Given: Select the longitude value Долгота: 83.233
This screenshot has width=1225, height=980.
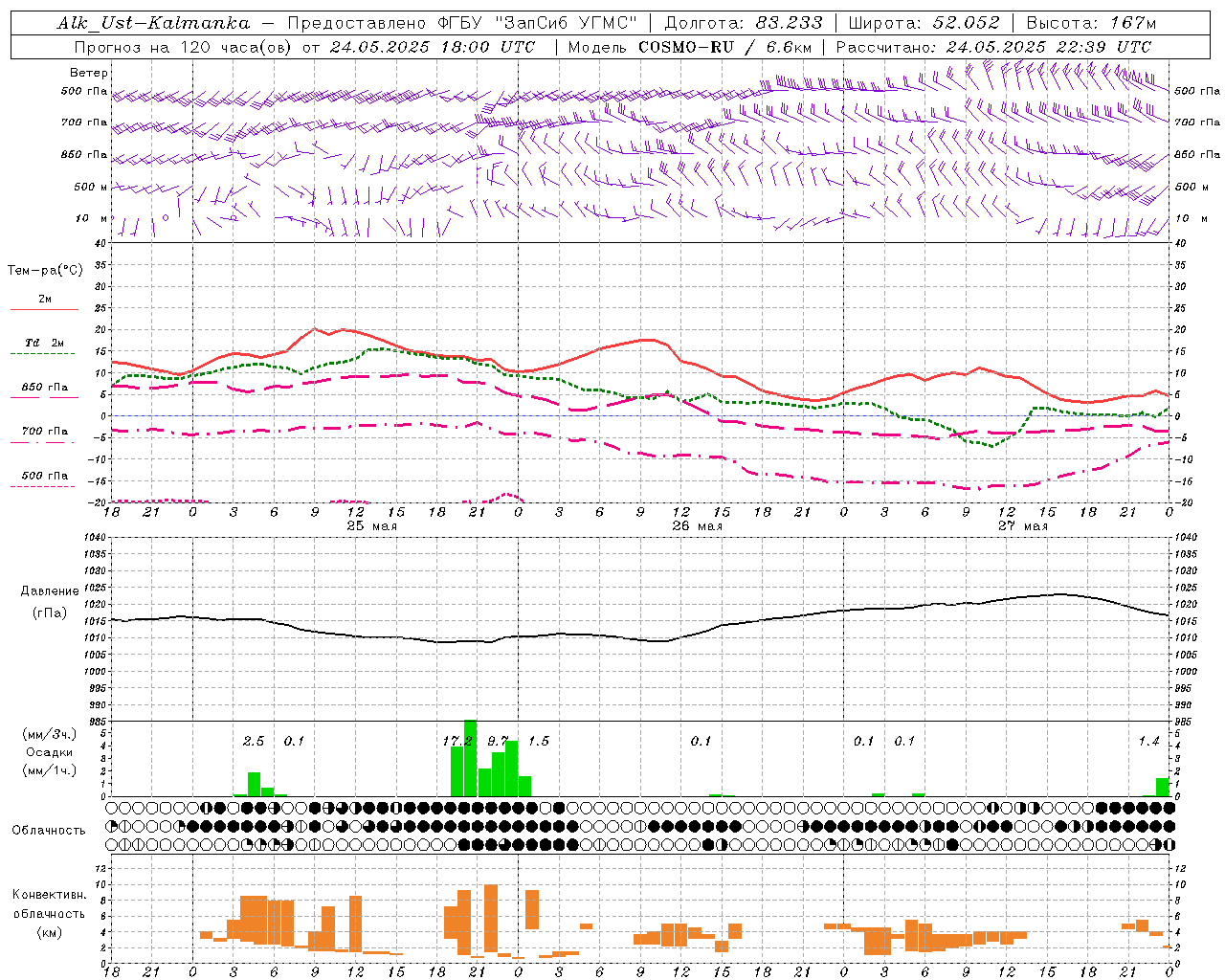Looking at the screenshot, I should [743, 23].
